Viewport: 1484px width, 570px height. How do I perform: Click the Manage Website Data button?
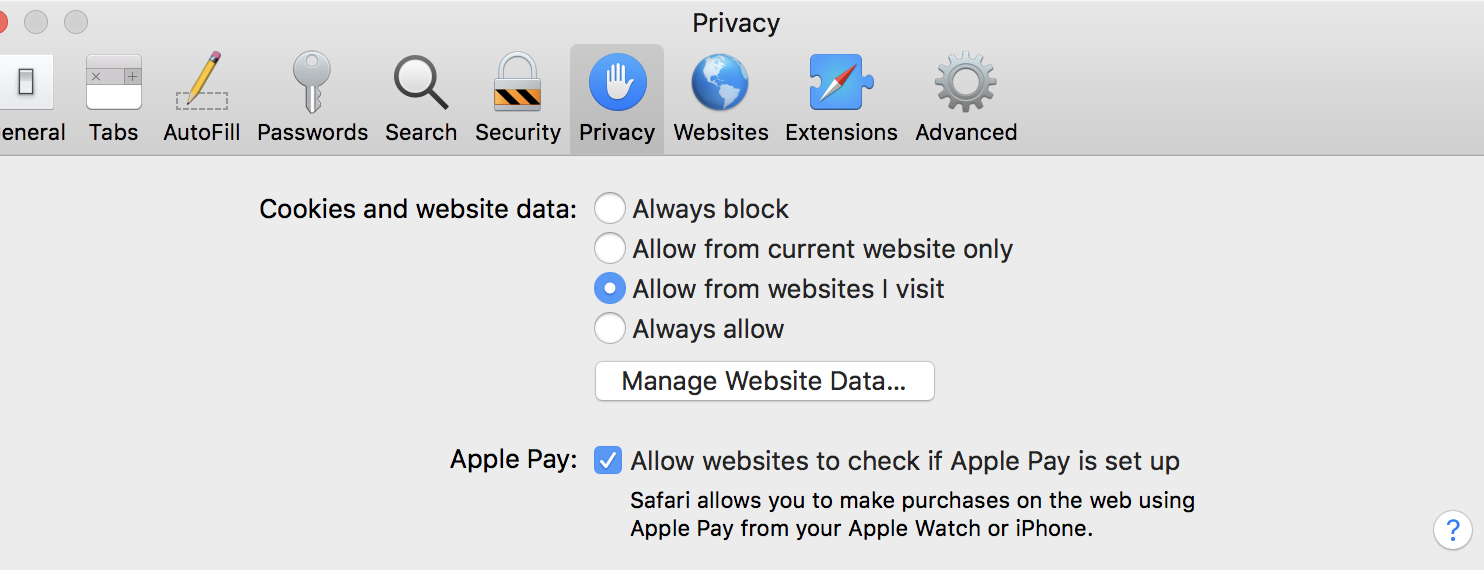point(764,381)
